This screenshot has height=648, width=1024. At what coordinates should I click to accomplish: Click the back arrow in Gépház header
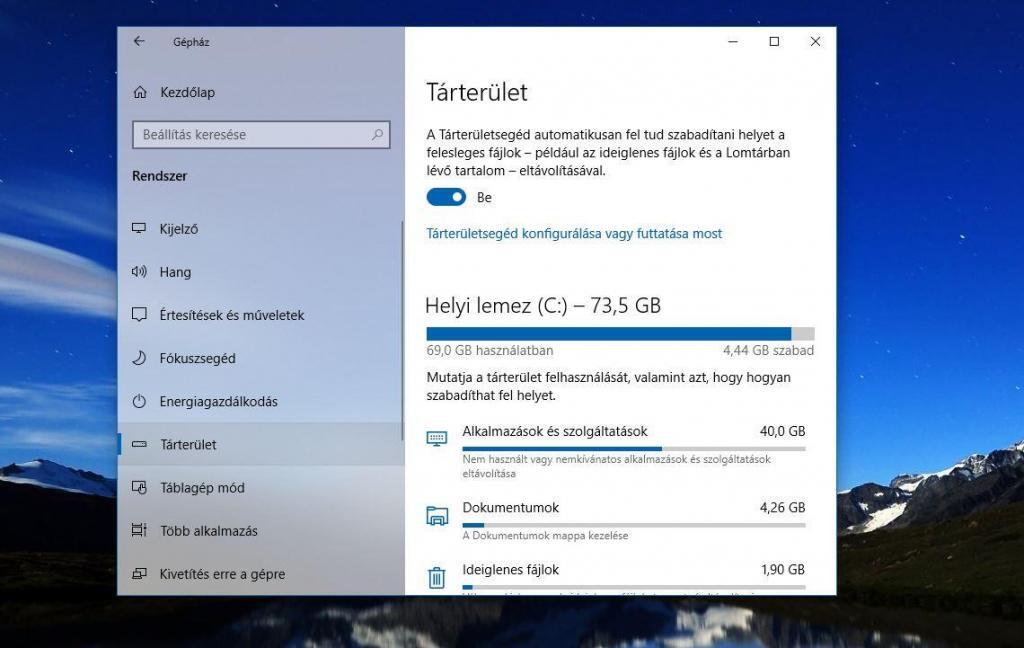(139, 42)
